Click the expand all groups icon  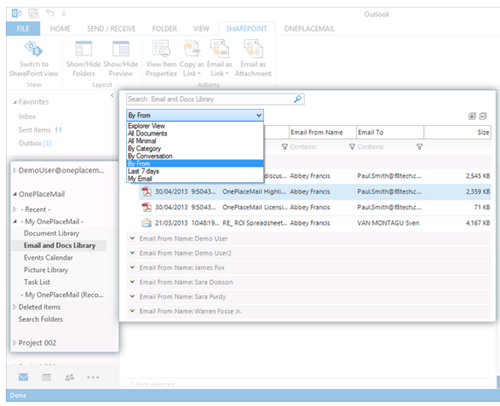coord(472,116)
